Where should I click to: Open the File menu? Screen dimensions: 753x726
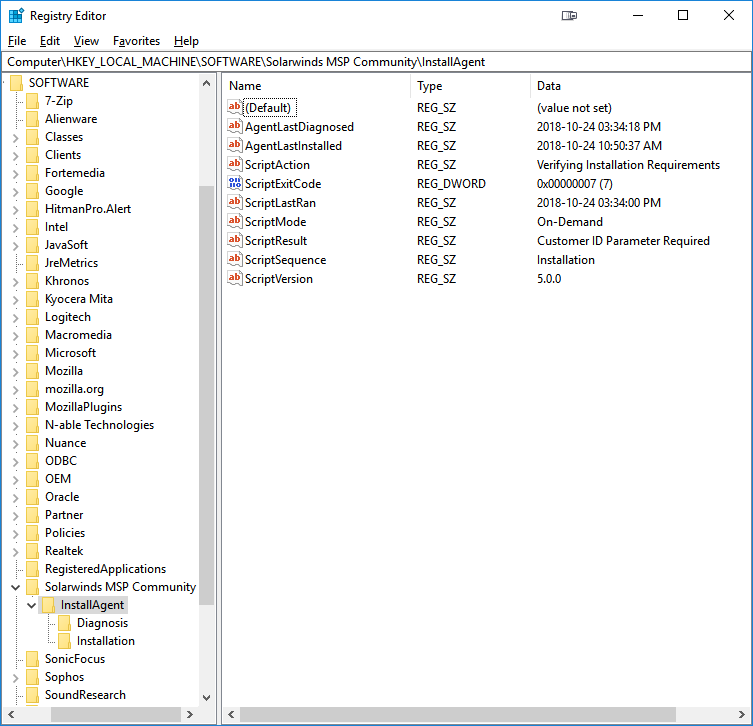(17, 41)
